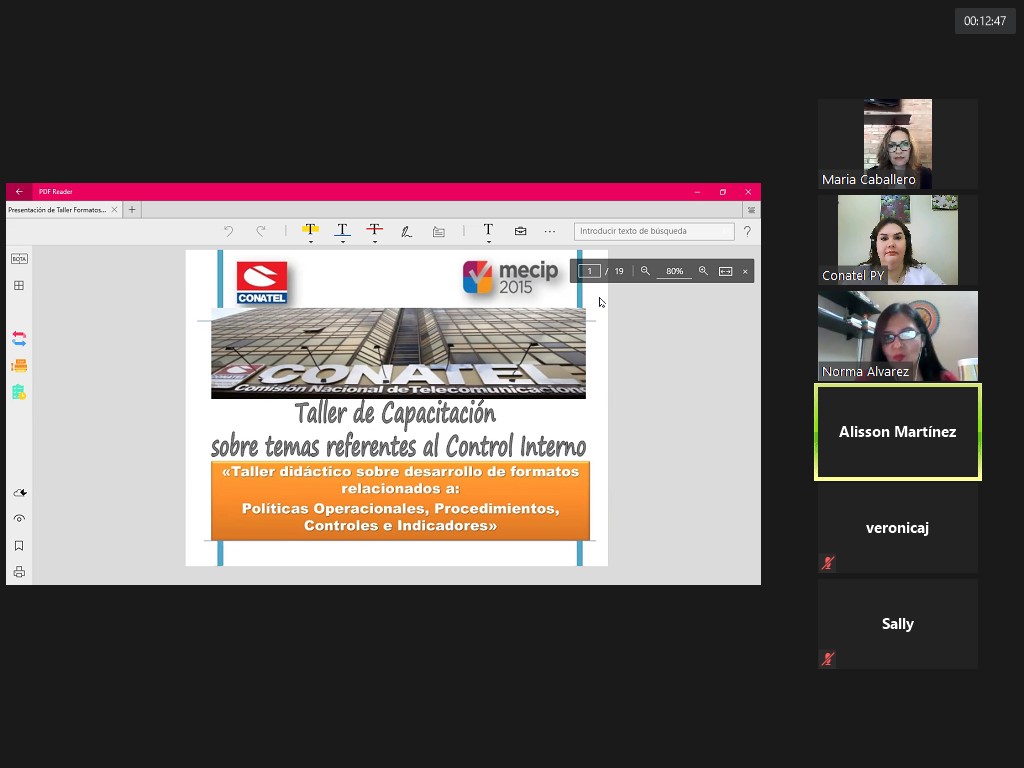Expand the add text tool dropdown arrow
The image size is (1024, 768).
point(488,242)
